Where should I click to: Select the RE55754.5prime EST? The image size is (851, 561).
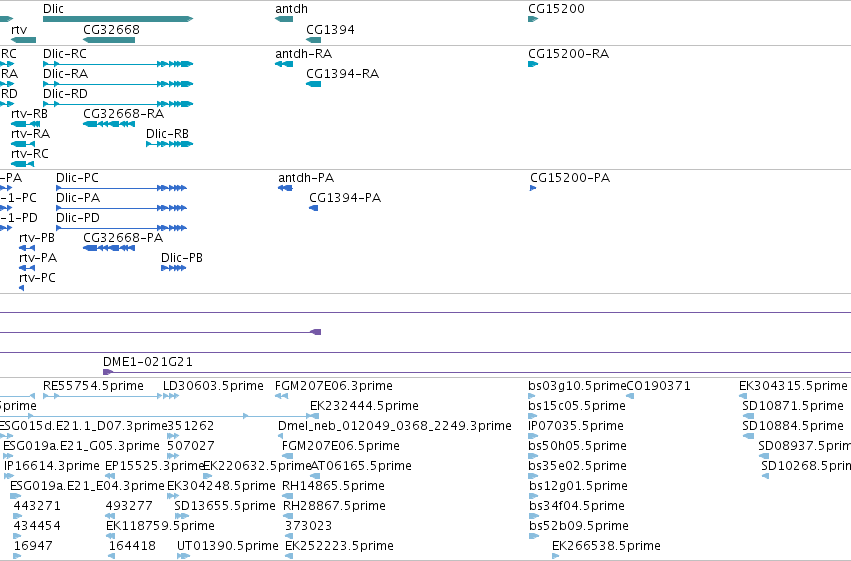[x=103, y=396]
